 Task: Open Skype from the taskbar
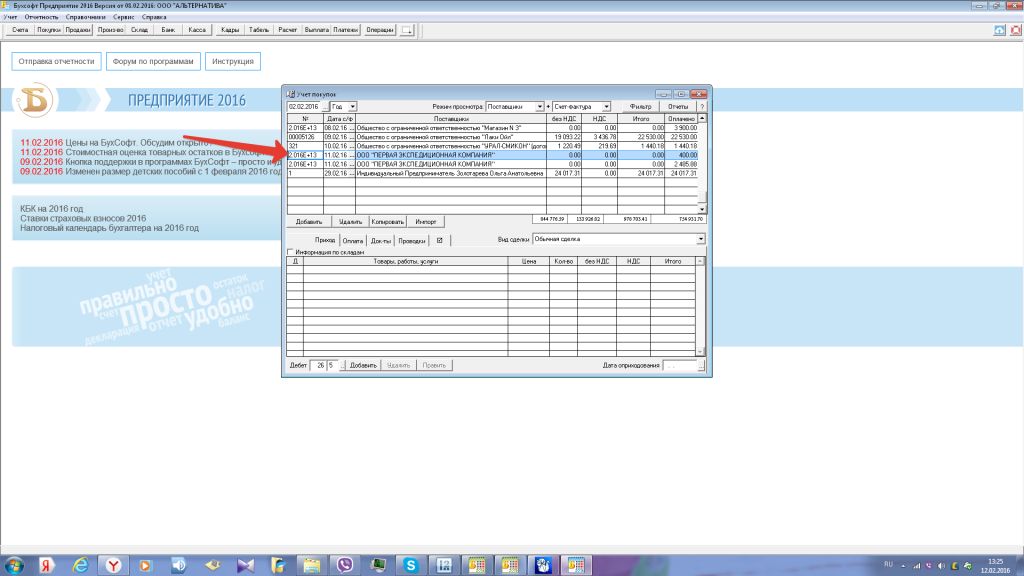click(410, 565)
